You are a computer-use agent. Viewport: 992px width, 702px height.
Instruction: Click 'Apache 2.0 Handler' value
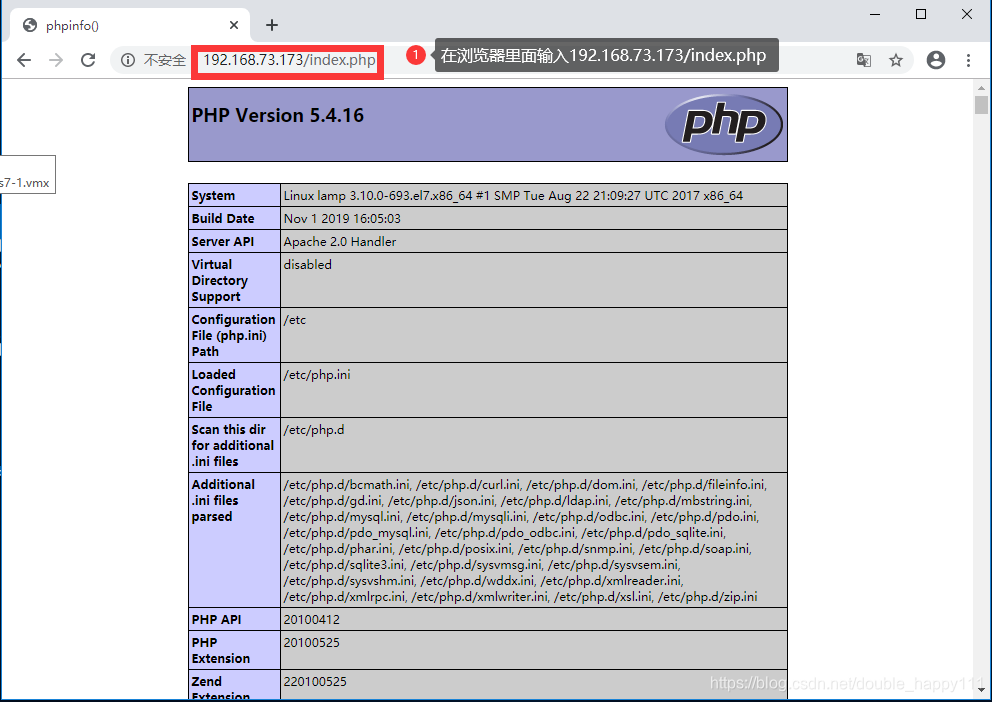pos(340,242)
